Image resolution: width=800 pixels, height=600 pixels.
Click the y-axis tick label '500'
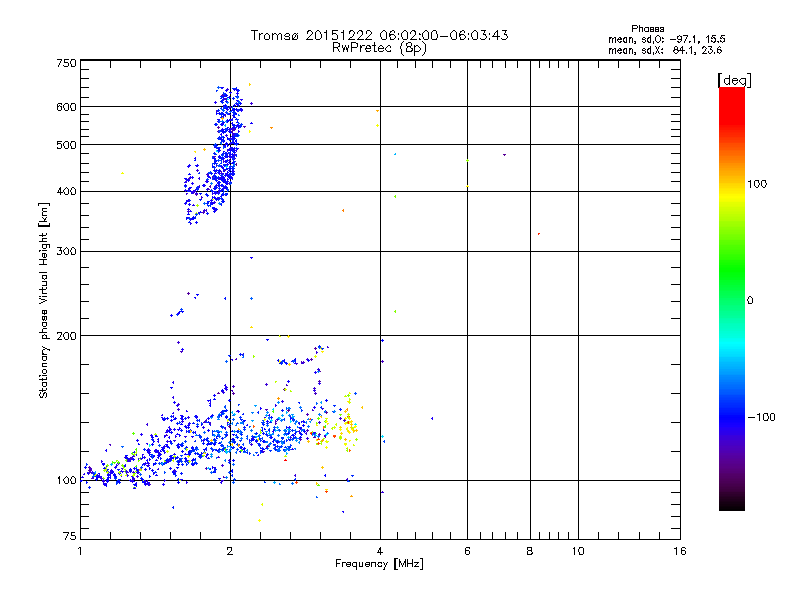pos(66,145)
